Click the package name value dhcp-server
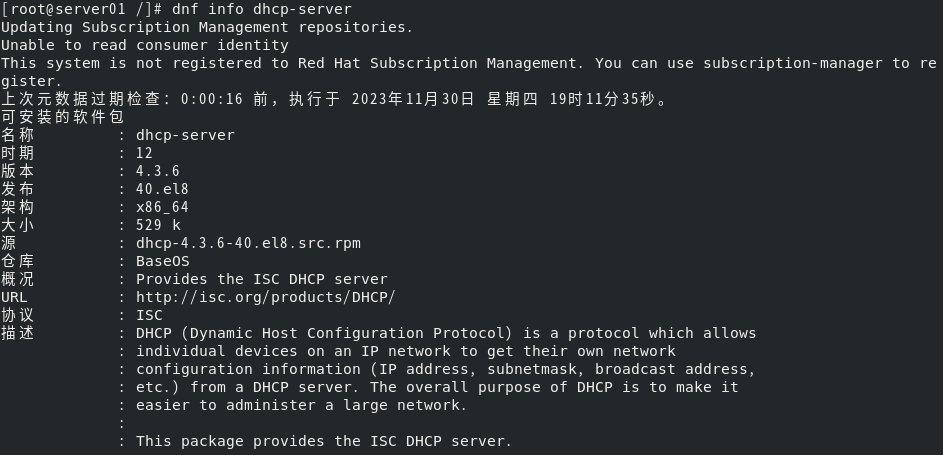 (185, 135)
